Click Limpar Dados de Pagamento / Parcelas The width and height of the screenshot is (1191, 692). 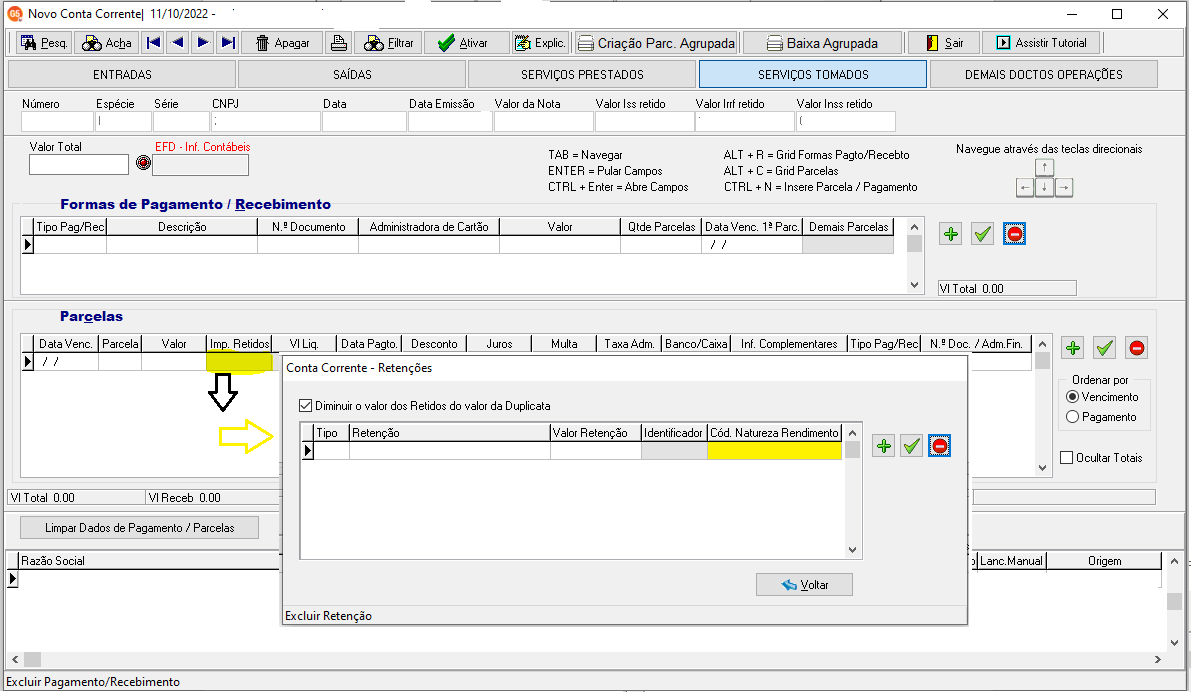point(140,528)
